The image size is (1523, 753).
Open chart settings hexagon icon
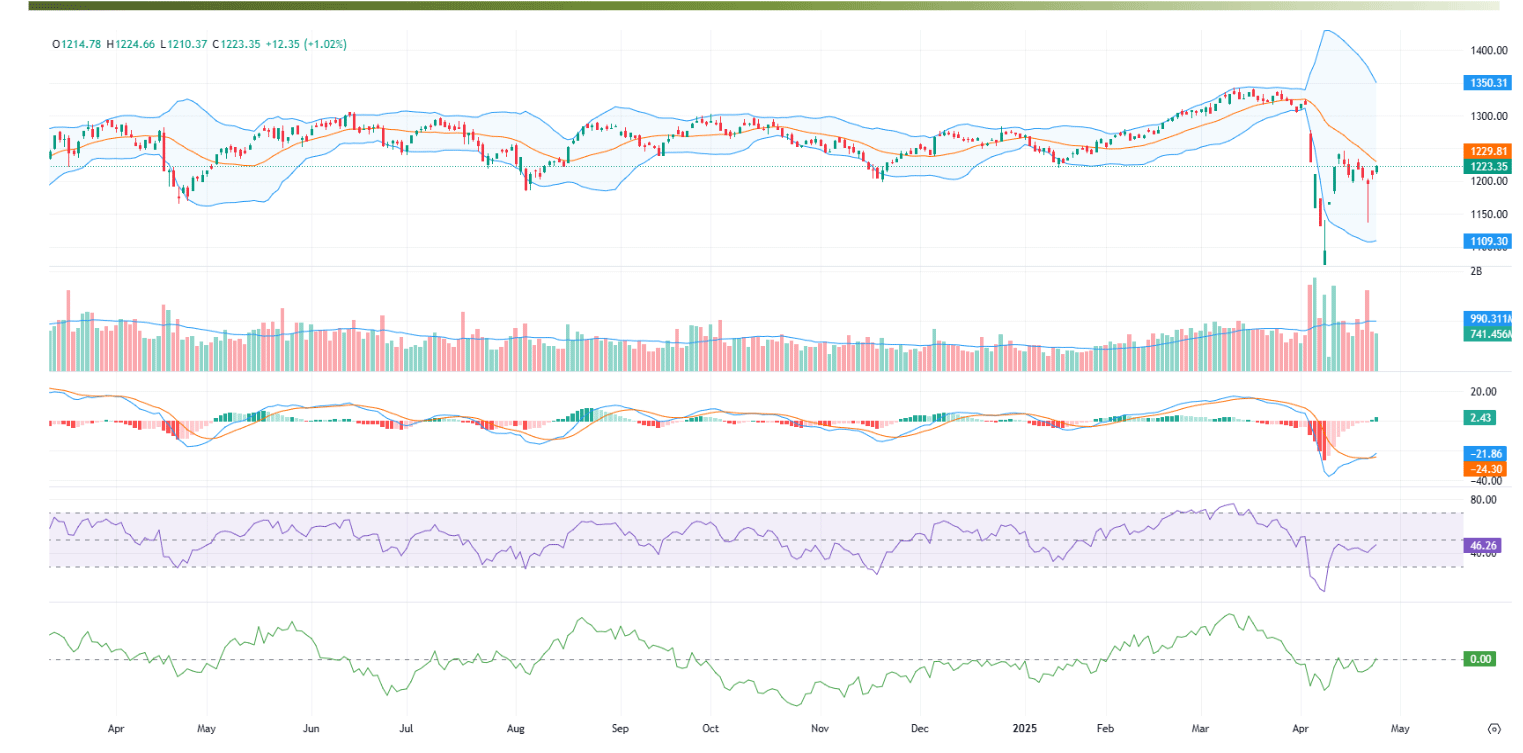click(1494, 728)
